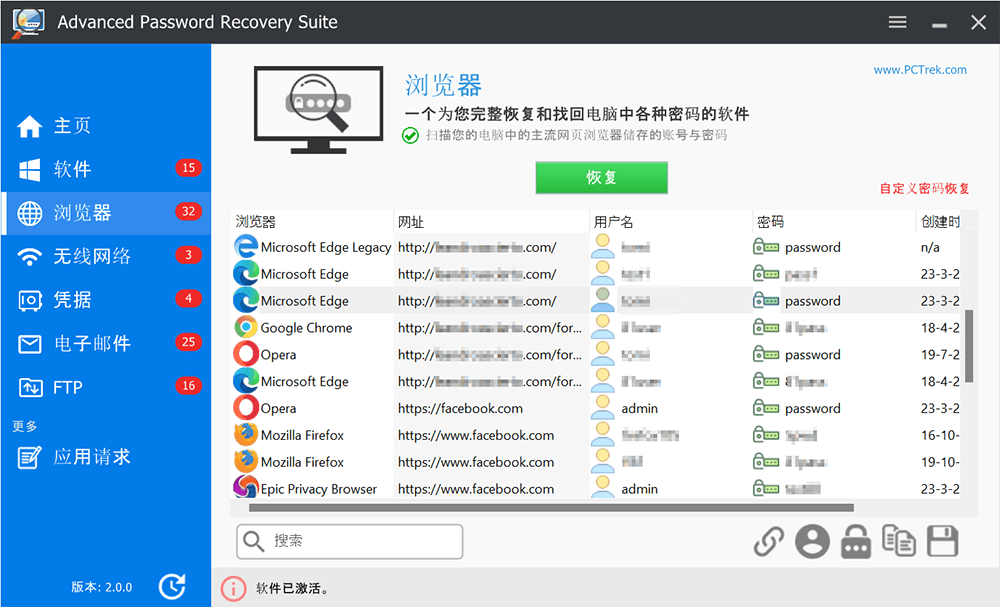Click the Google Chrome logo icon
Screen dimensions: 1000x607
[246, 327]
